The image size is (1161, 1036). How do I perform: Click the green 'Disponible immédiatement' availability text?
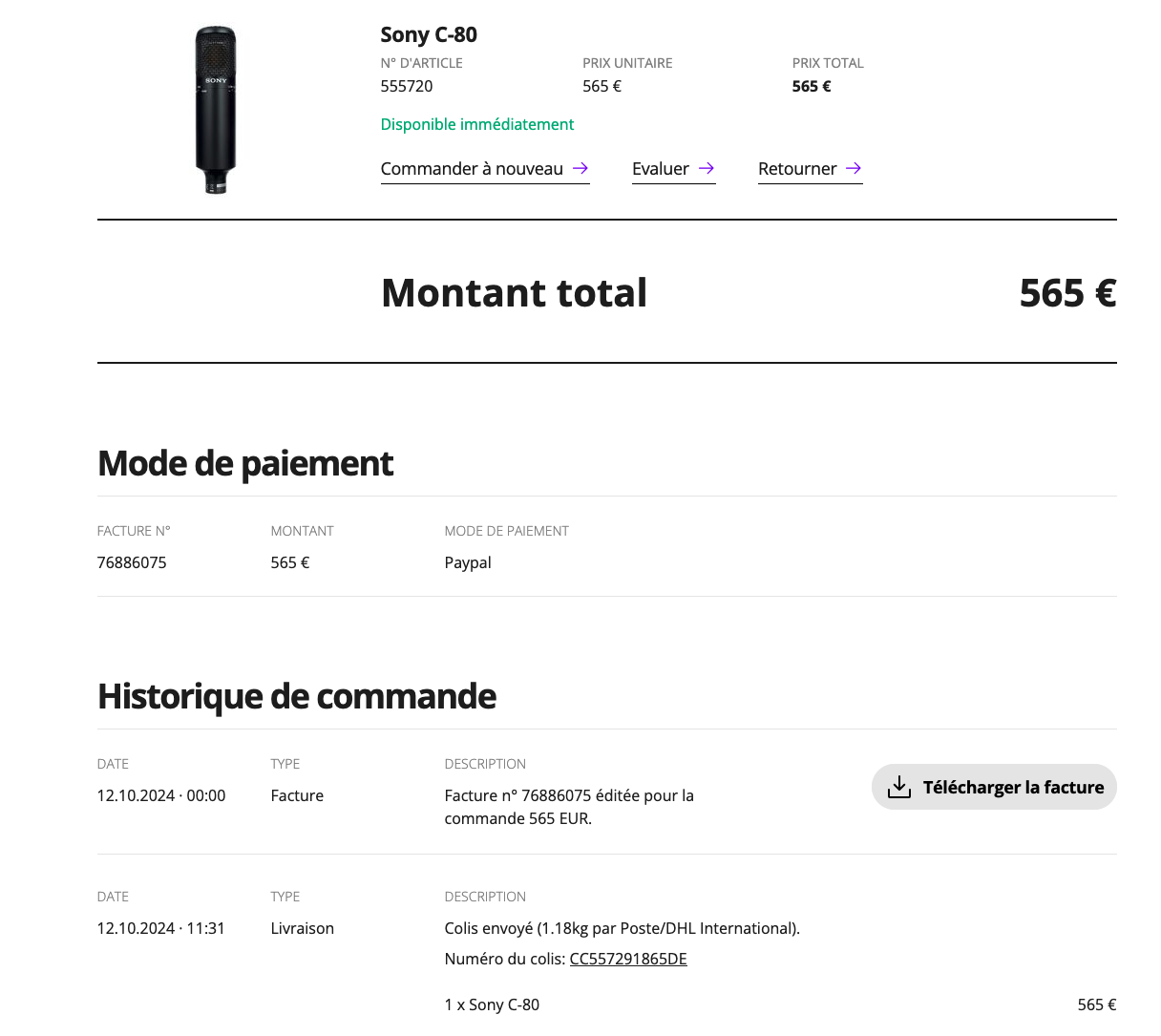pos(477,124)
